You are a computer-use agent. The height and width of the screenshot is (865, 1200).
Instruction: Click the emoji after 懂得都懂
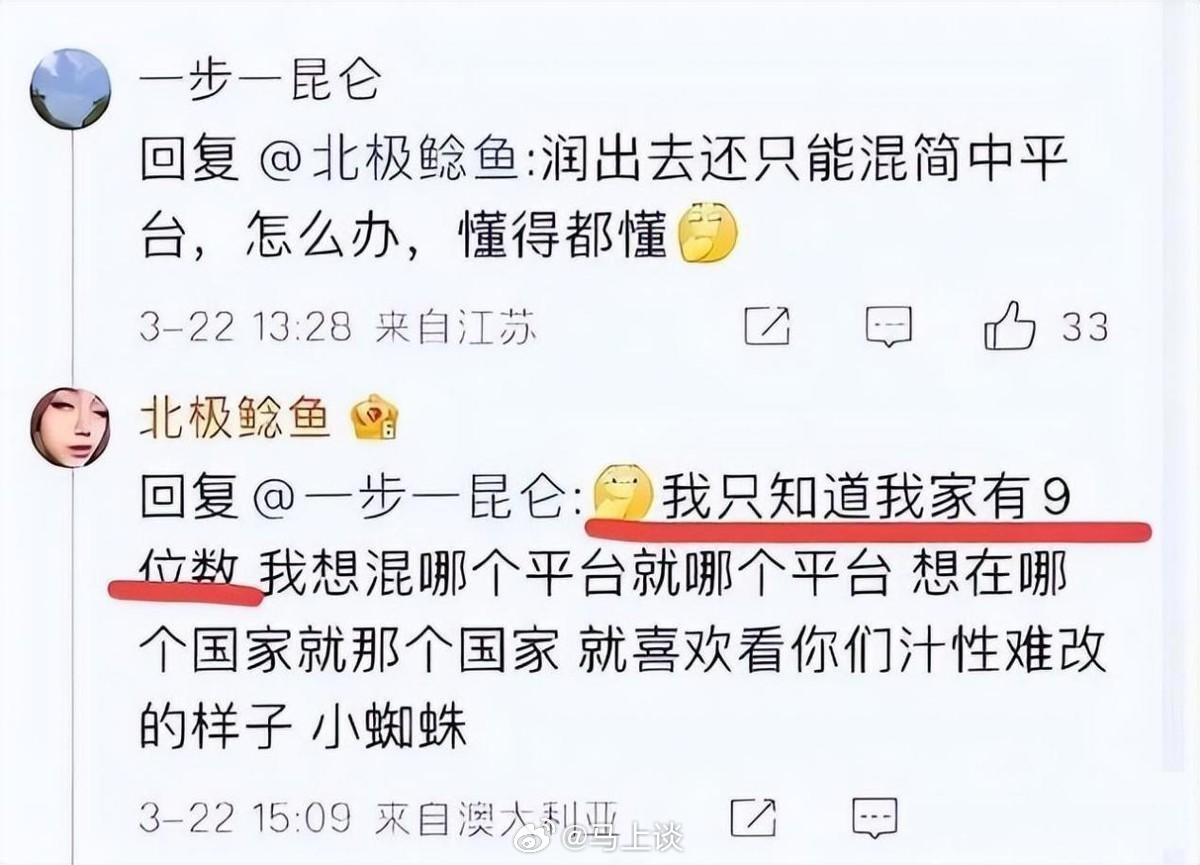(708, 237)
